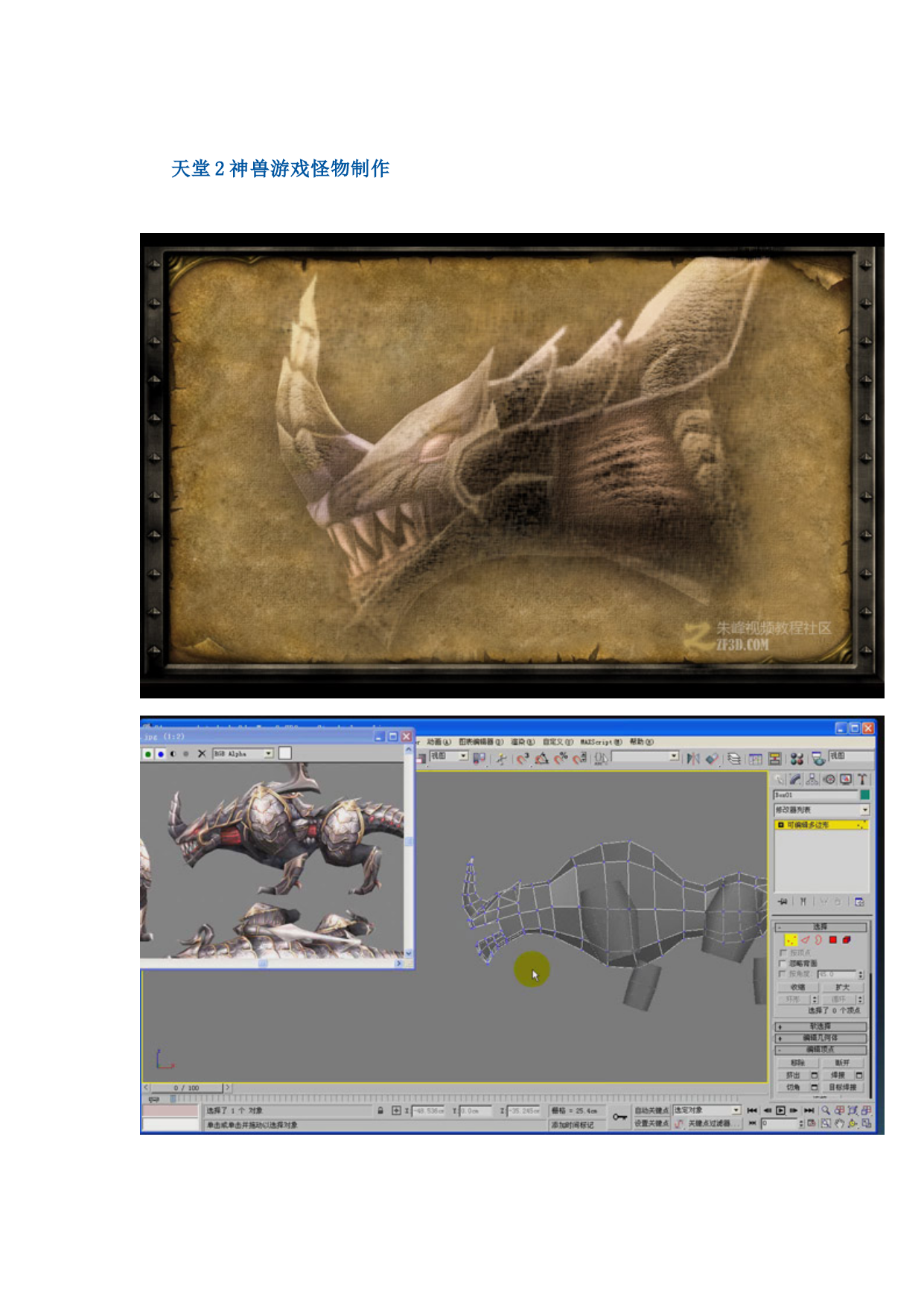Collapse the Edit Vertices rollout
Screen dimensions: 924x1306
click(x=821, y=1050)
